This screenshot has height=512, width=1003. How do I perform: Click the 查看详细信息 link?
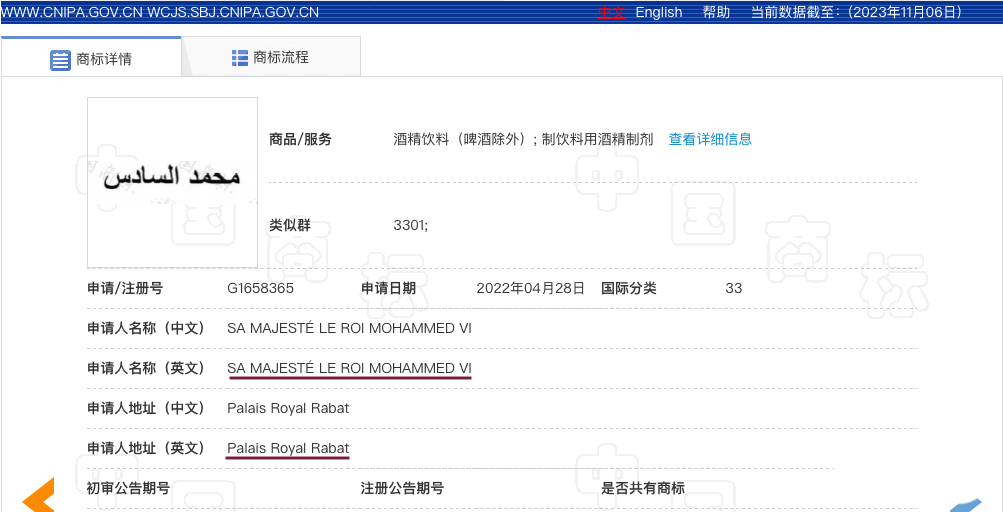click(710, 139)
